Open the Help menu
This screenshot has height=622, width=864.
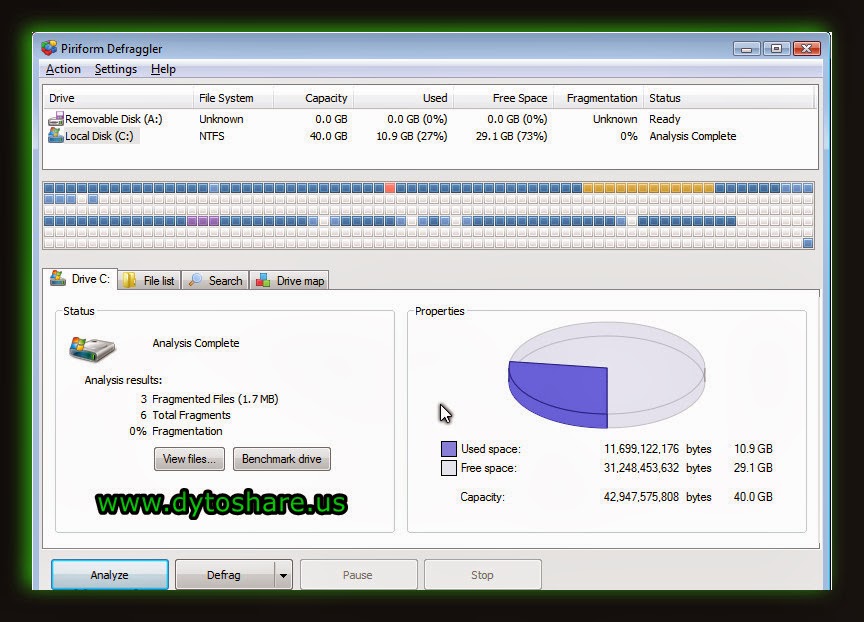(163, 69)
